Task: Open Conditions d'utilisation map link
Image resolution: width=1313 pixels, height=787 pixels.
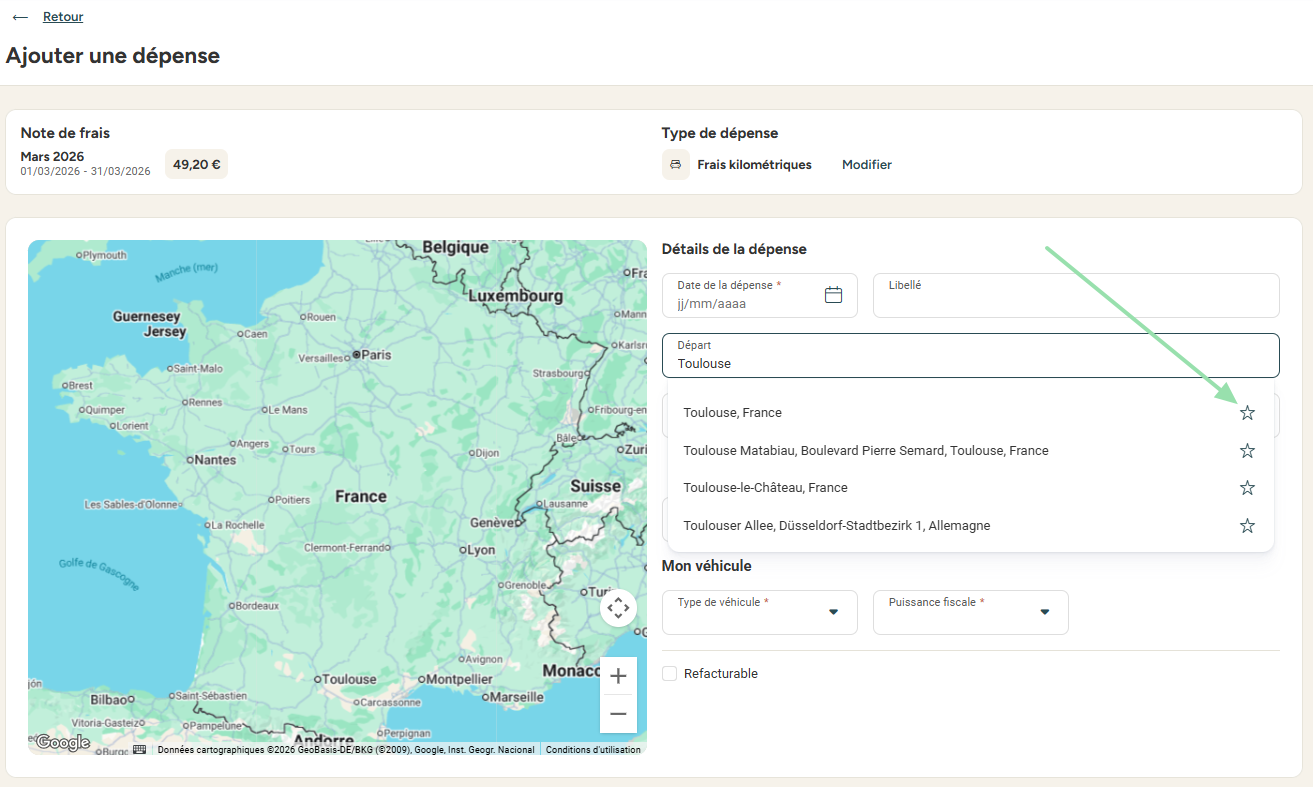Action: pyautogui.click(x=593, y=750)
